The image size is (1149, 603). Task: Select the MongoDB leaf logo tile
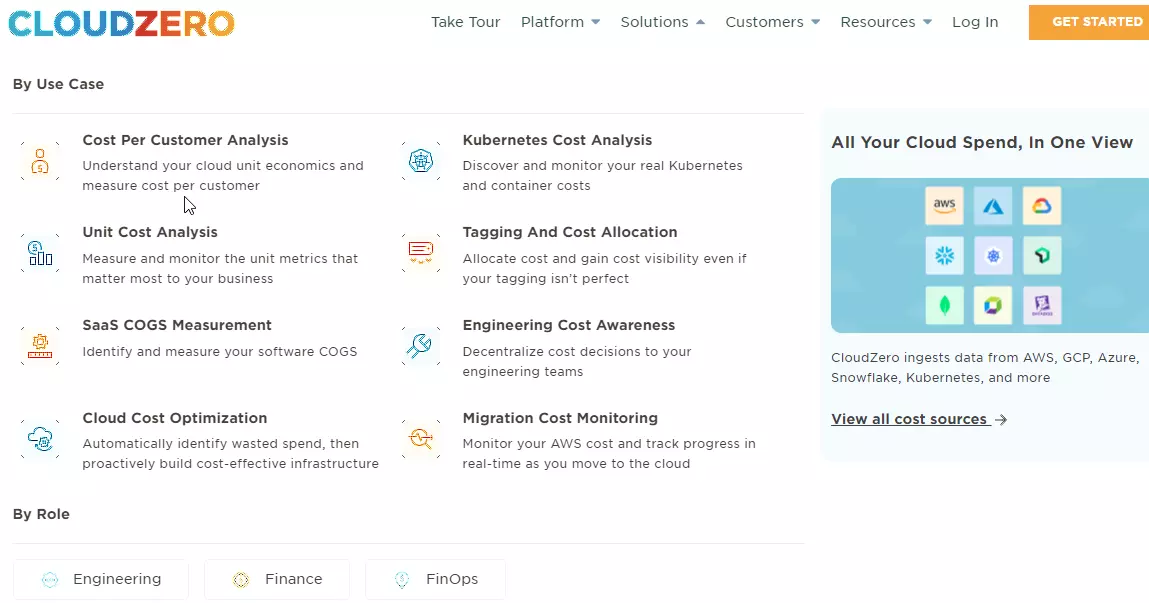(x=943, y=305)
